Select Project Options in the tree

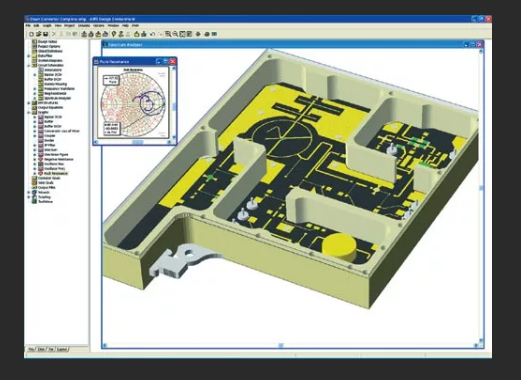[49, 46]
